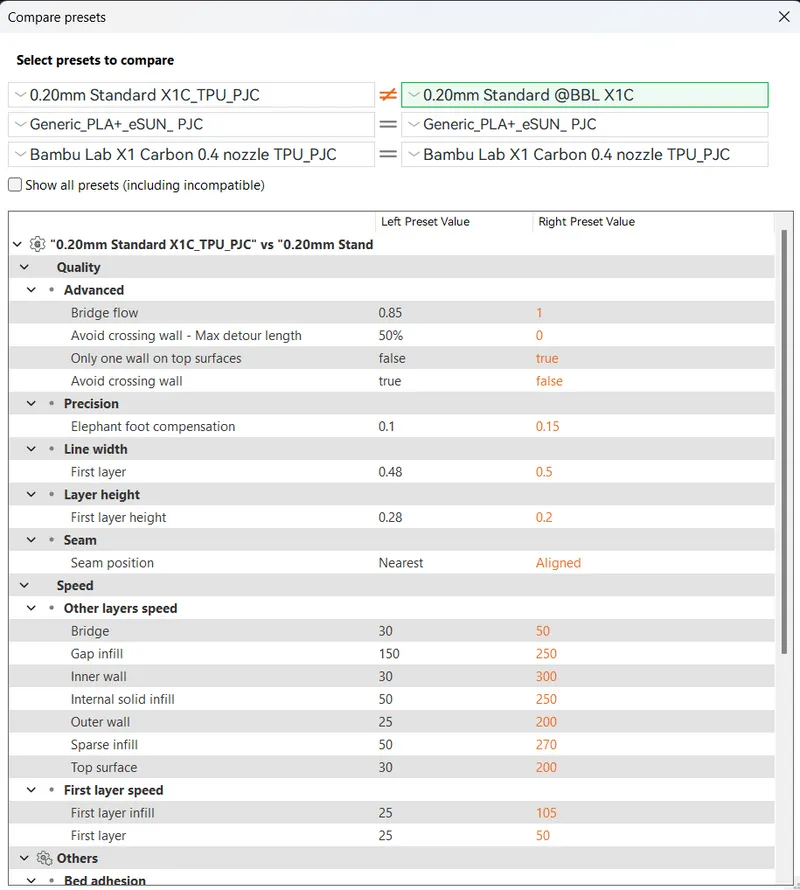
Task: Click equals icon beside Bambu Lab X1 Carbon
Action: tap(388, 154)
